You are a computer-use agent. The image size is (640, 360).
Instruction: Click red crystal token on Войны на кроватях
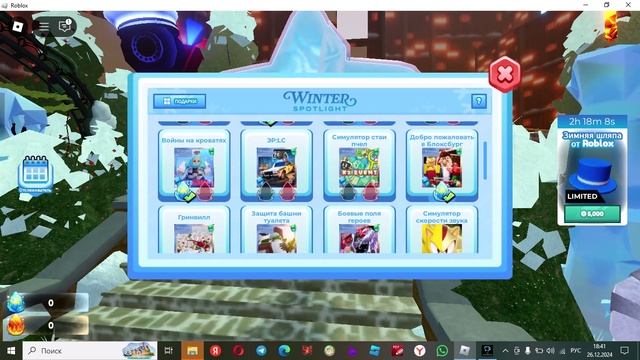coord(204,191)
